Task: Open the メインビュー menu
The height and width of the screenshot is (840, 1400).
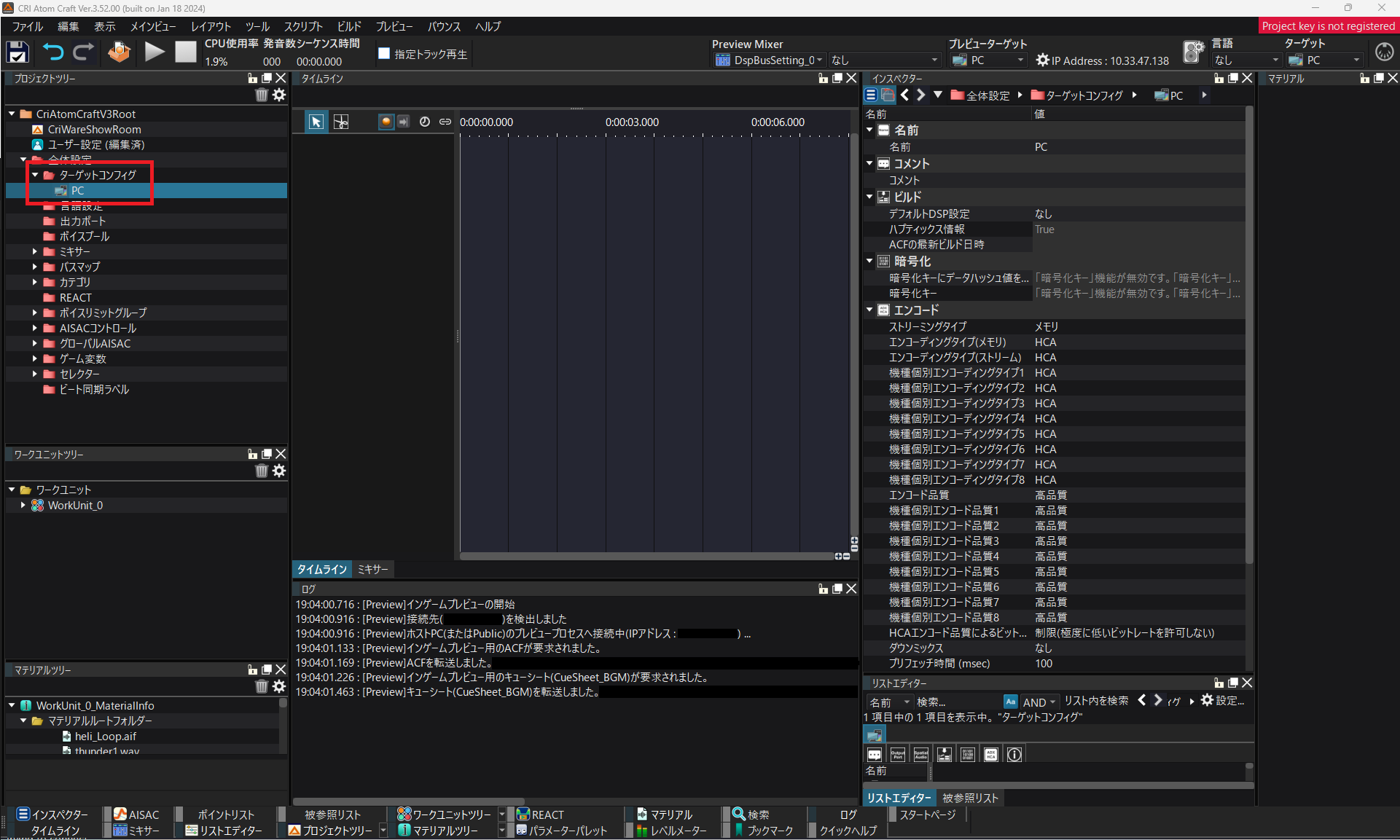Action: pyautogui.click(x=153, y=26)
